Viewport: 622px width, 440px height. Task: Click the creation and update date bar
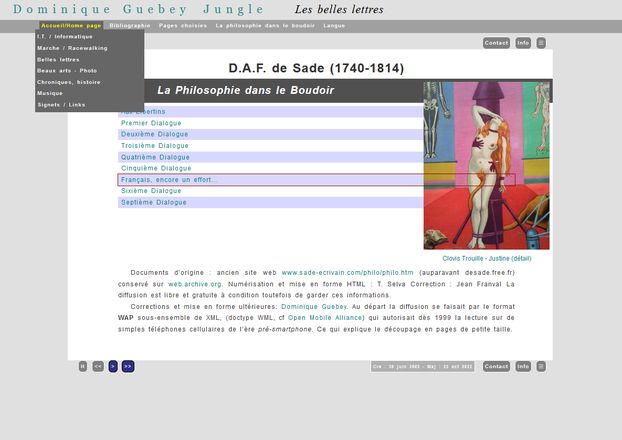point(422,366)
